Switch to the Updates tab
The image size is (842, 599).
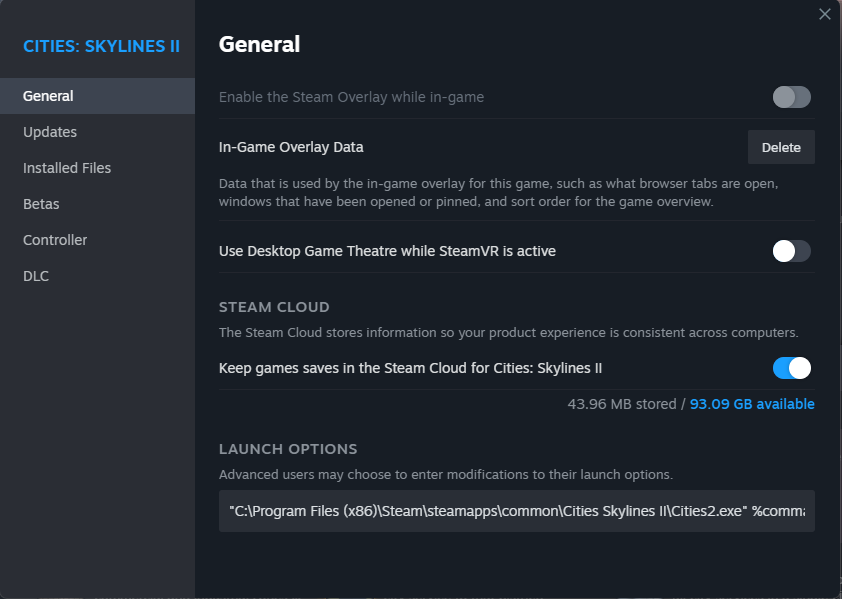click(x=97, y=132)
